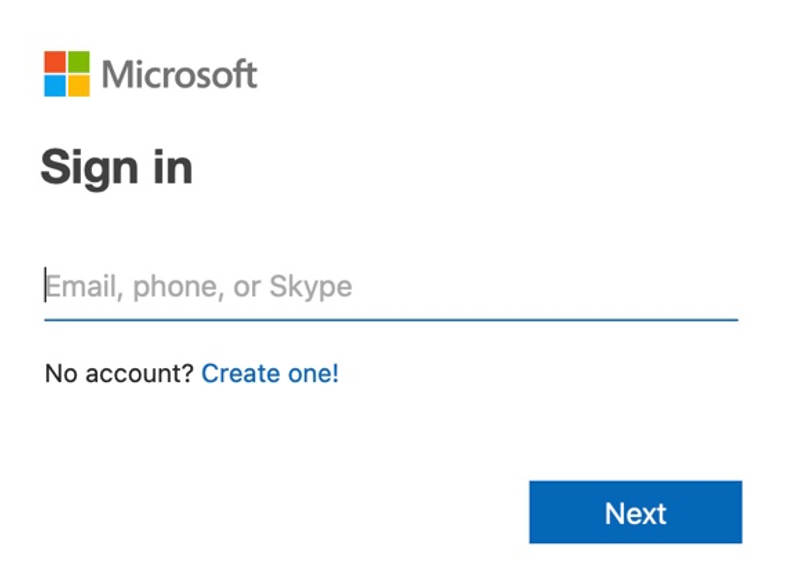Click the word Create in the link

(x=241, y=373)
